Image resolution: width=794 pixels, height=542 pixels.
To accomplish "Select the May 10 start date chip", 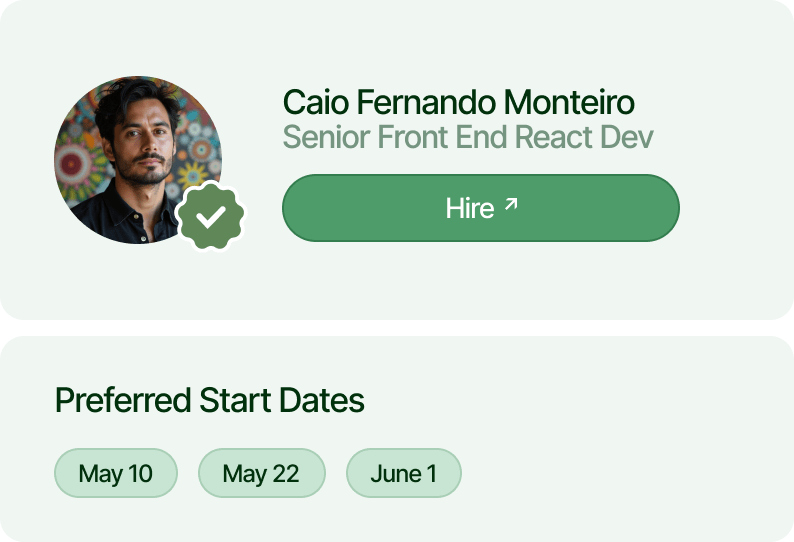I will click(116, 473).
